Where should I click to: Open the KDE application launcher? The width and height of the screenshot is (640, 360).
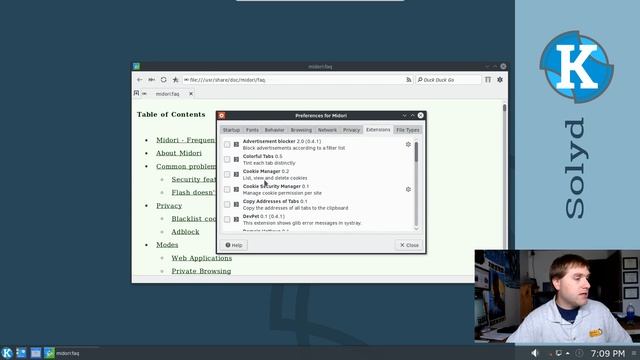tap(7, 353)
